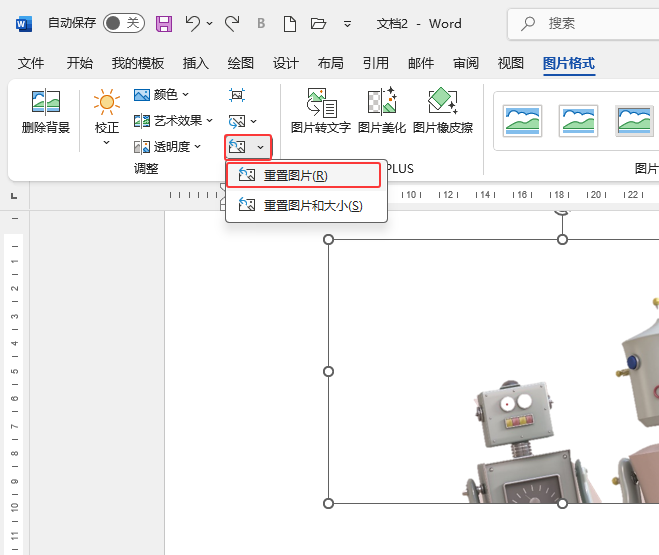659x555 pixels.
Task: Click the picture's bottom-middle sizing handle
Action: [x=562, y=503]
